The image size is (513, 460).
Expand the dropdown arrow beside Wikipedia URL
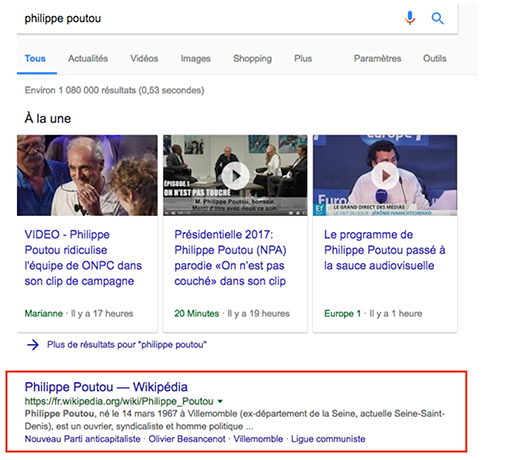tap(220, 401)
